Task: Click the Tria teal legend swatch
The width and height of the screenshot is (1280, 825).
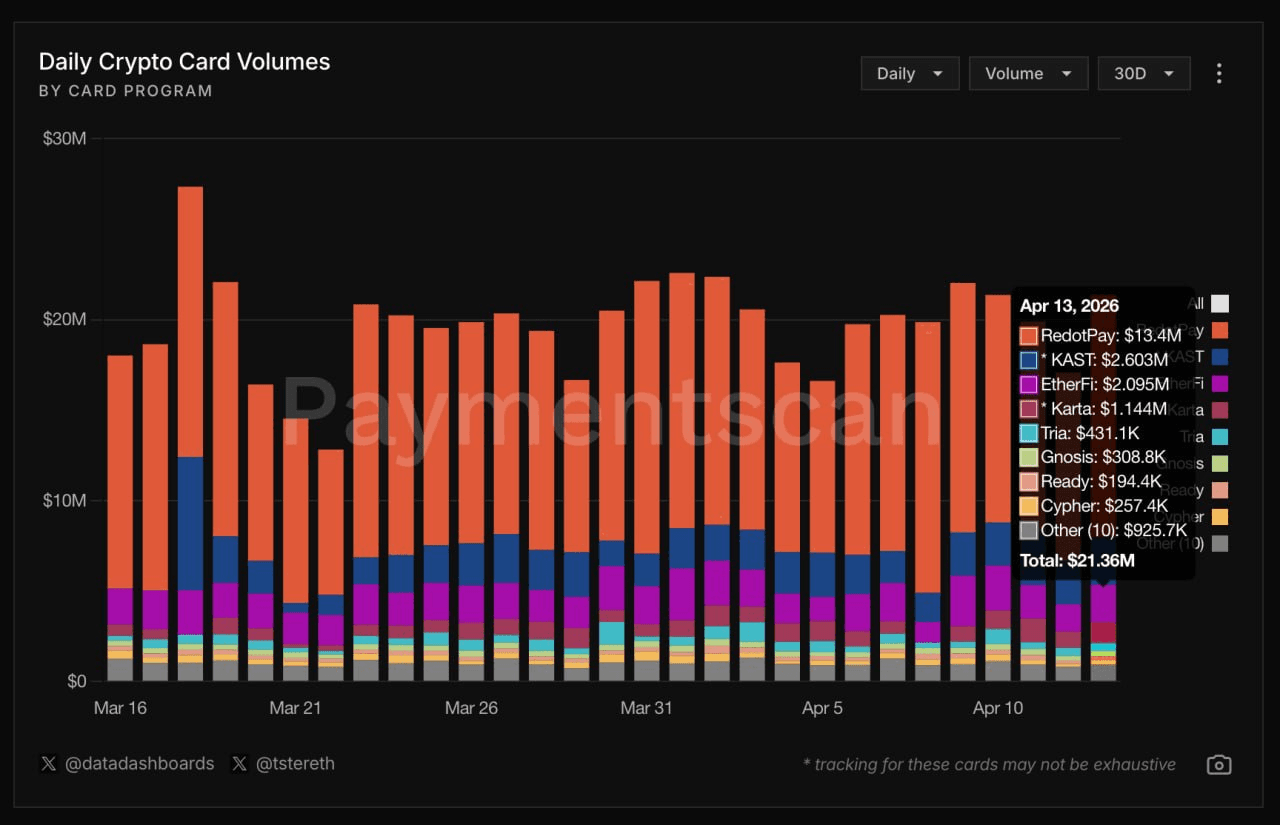Action: click(x=1219, y=437)
